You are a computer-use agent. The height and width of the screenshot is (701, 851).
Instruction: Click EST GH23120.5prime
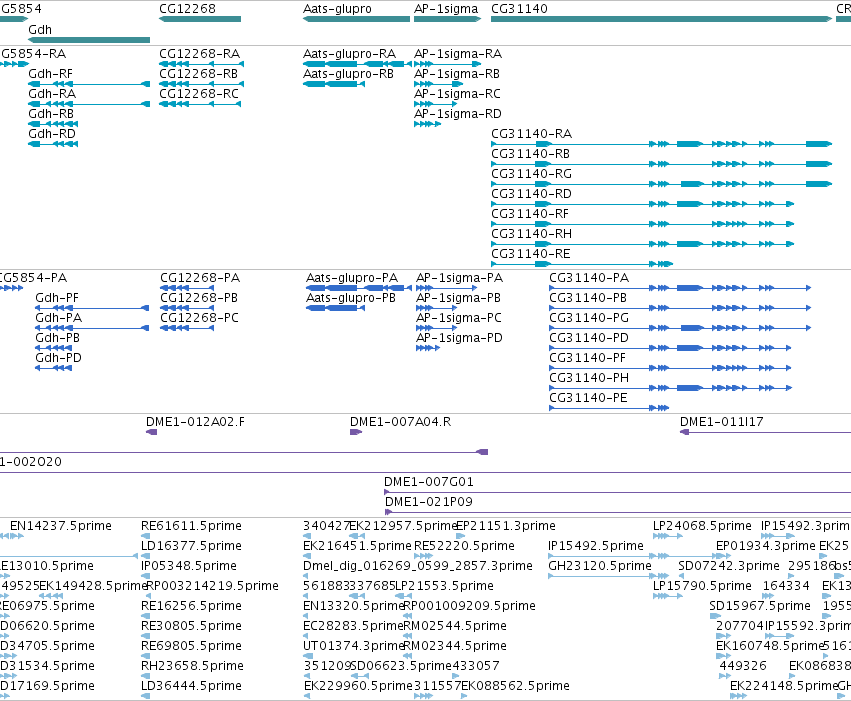coord(600,566)
